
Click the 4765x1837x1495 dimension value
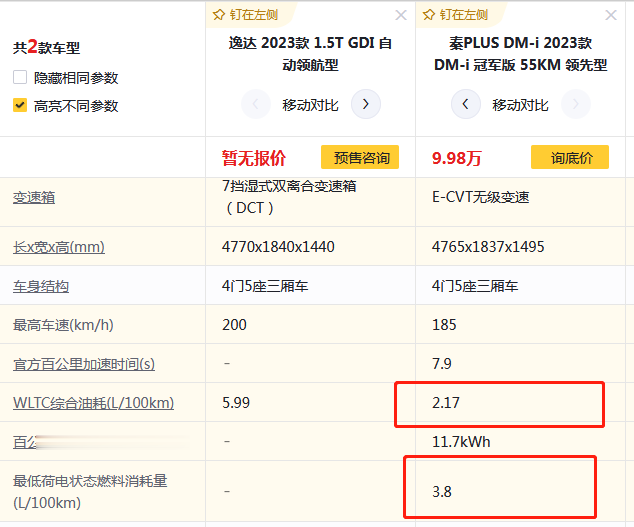pos(488,247)
